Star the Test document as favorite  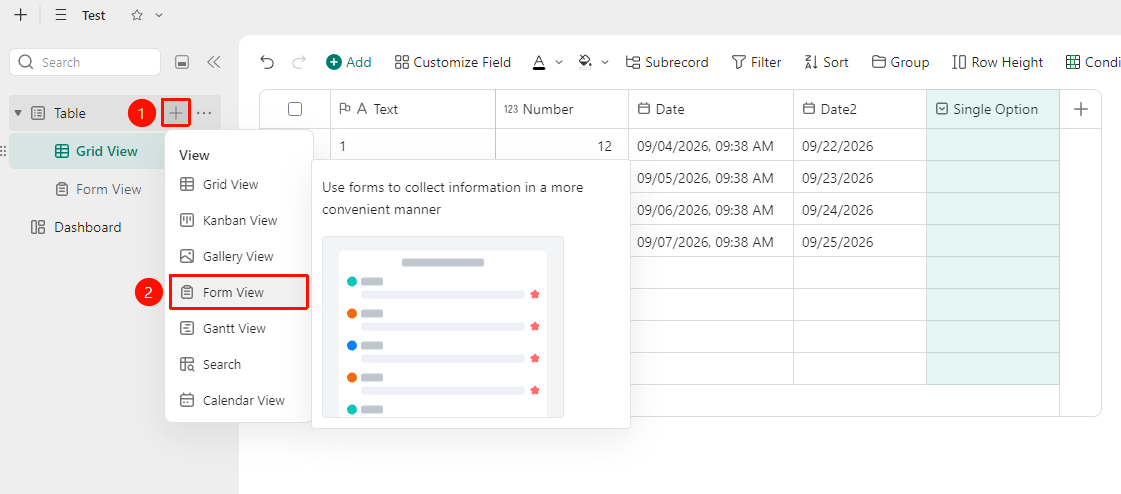click(x=137, y=15)
